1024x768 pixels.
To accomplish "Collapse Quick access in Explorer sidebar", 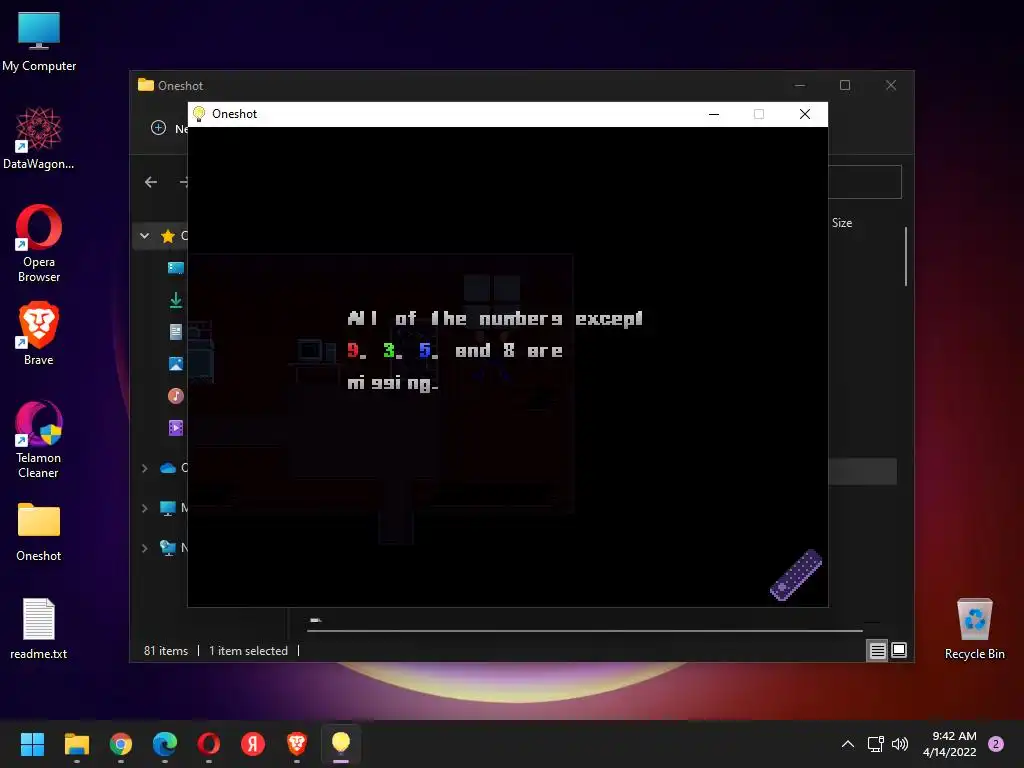I will (144, 236).
